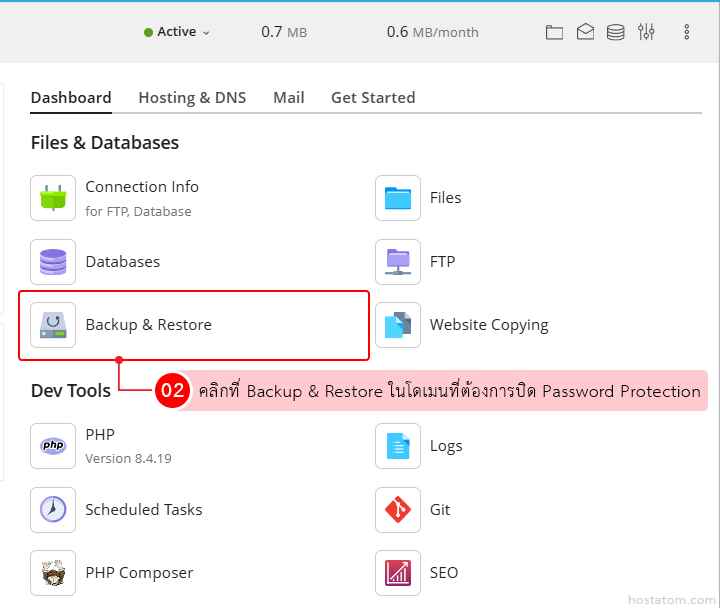Viewport: 720px width, 608px height.
Task: Open the PHP settings icon
Action: pos(53,446)
